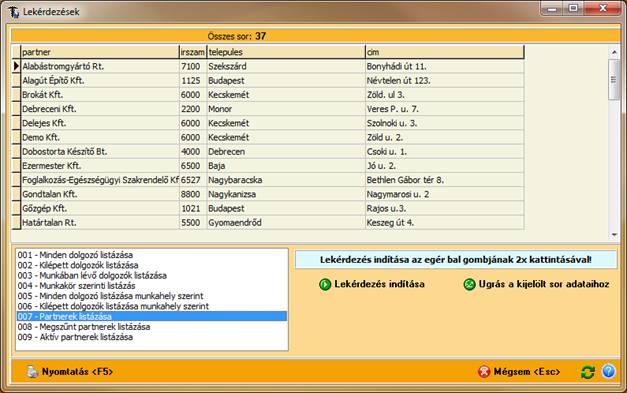Screen dimensions: 627x393
Task: Select the Ezermester Kft. partner cell
Action: [100, 166]
